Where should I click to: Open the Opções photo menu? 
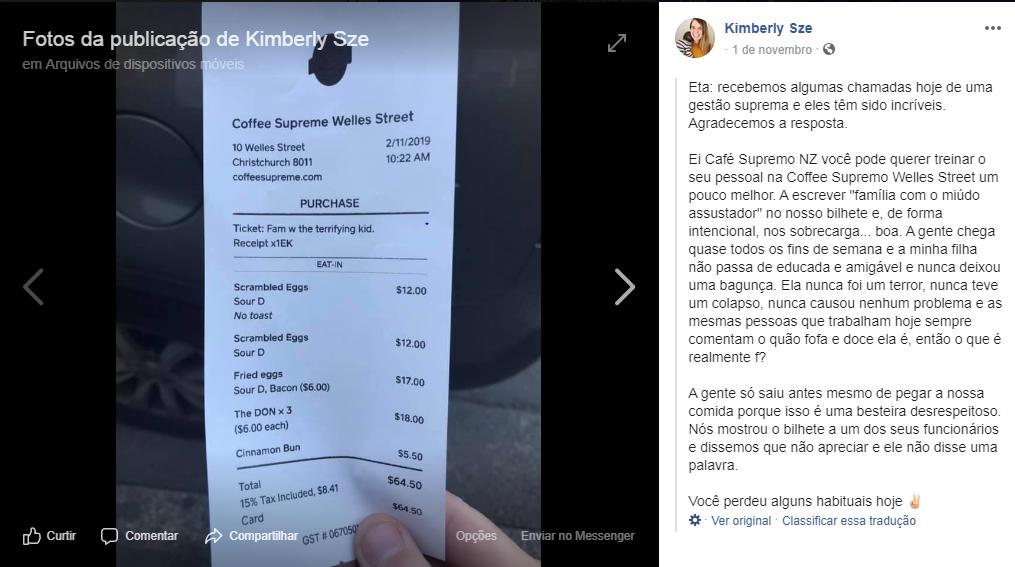[476, 536]
